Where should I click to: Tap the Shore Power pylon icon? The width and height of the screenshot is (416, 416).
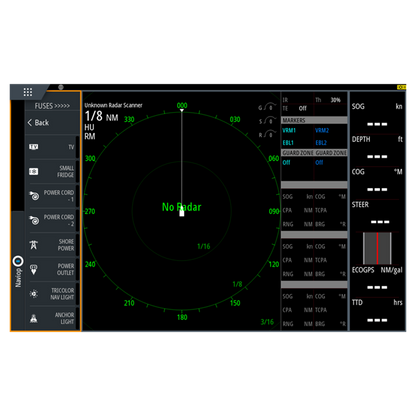pyautogui.click(x=34, y=245)
